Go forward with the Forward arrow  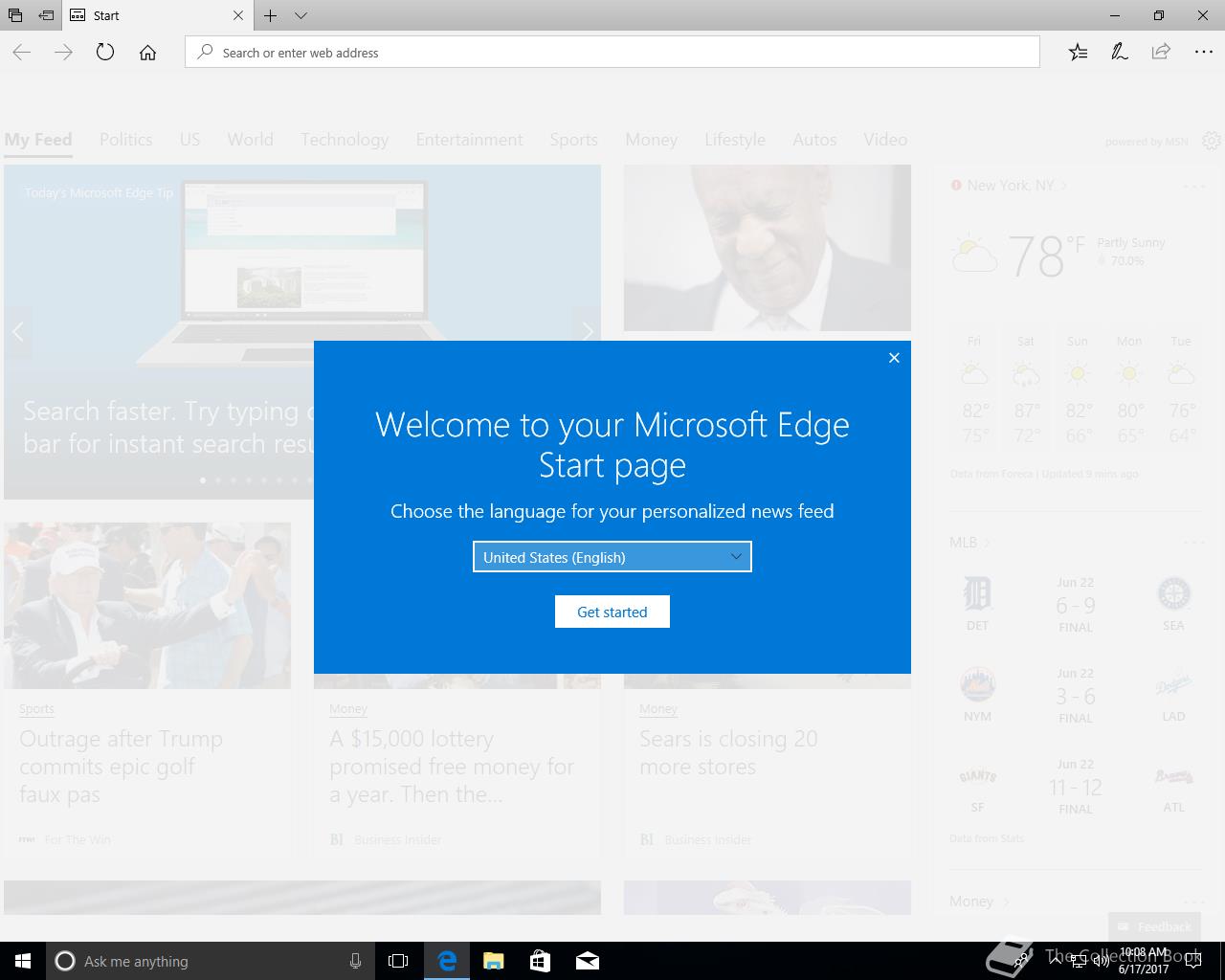click(63, 53)
